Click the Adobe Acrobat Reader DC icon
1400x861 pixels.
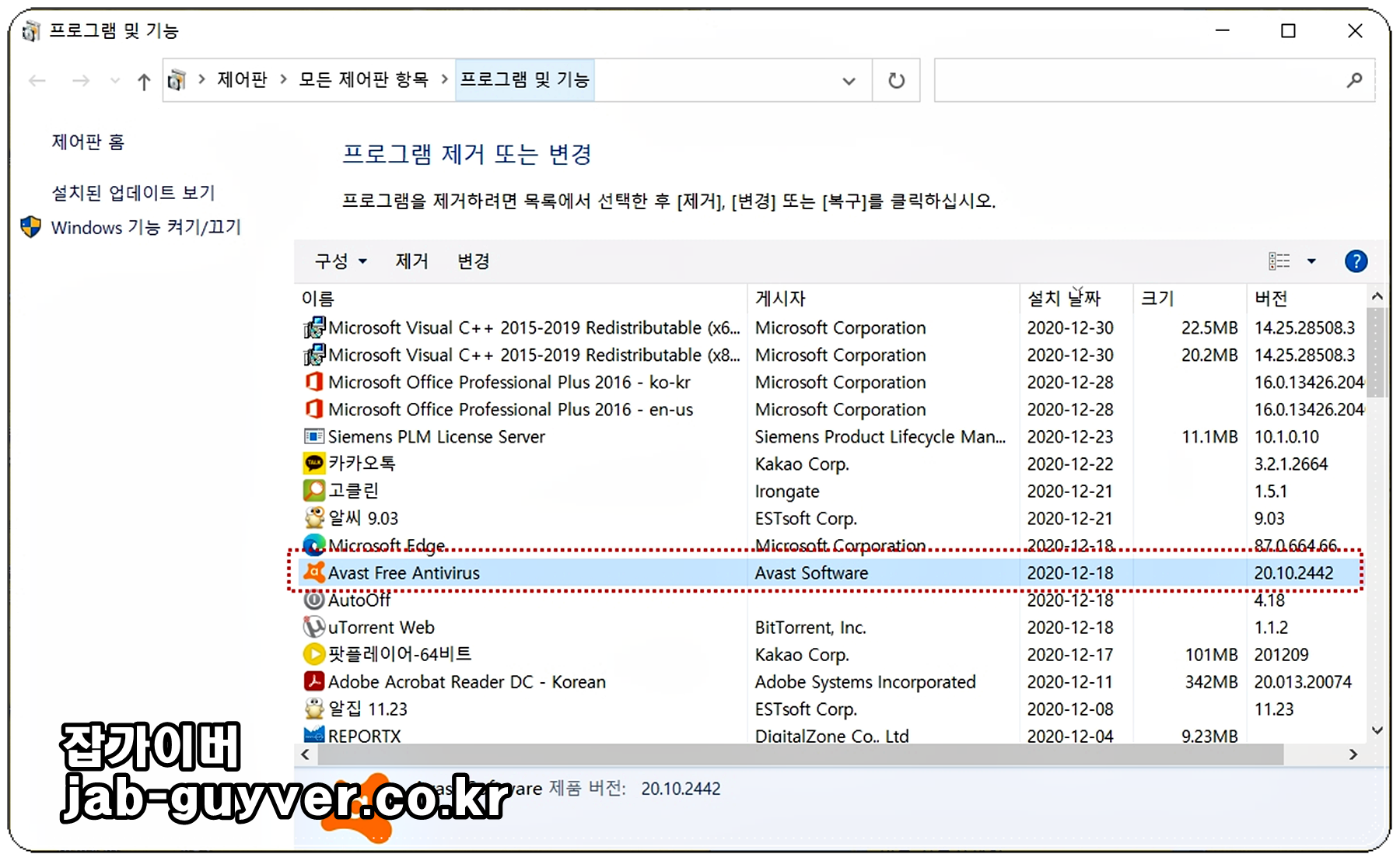(314, 681)
